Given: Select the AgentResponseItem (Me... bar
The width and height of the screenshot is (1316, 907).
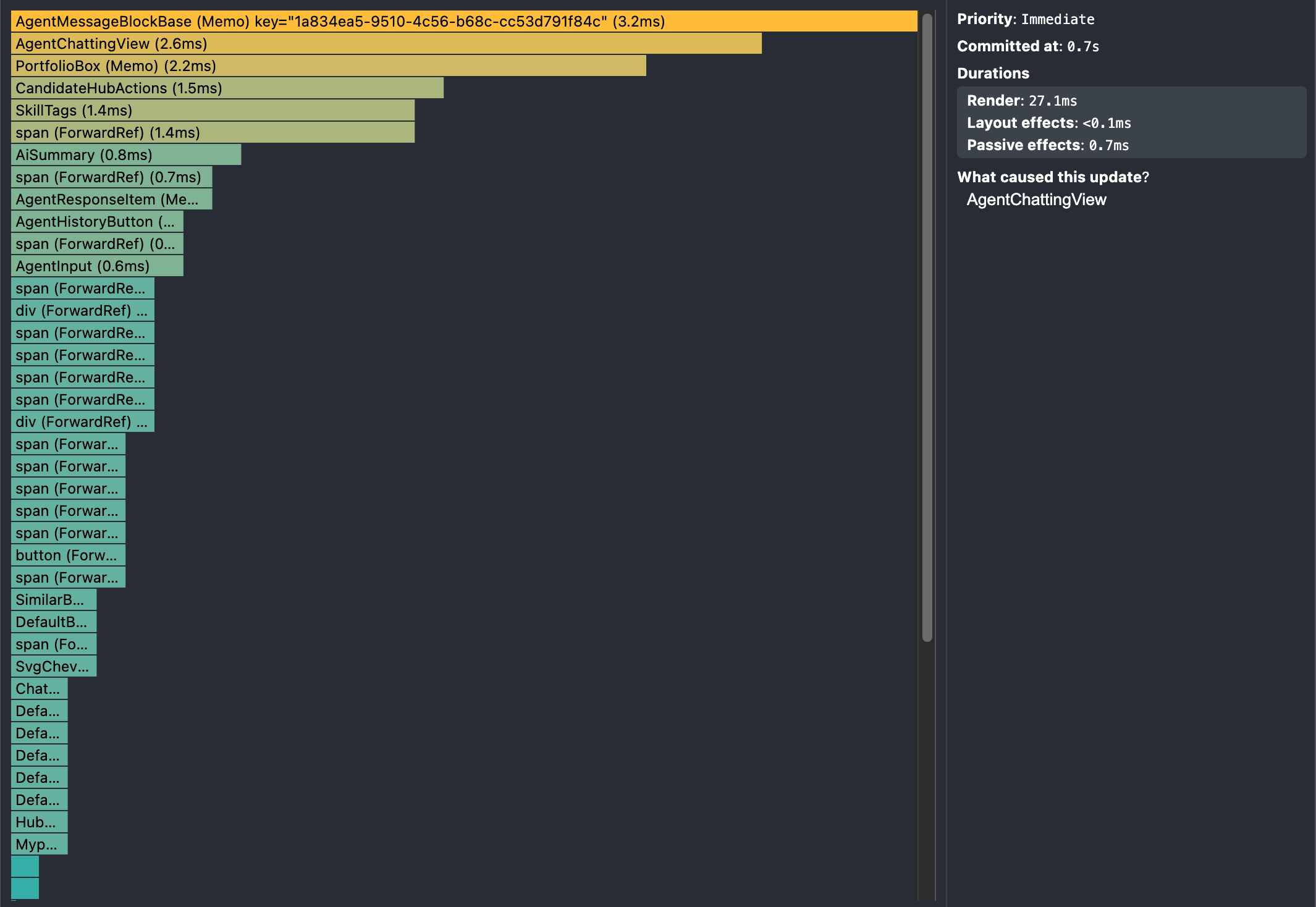Looking at the screenshot, I should [x=111, y=200].
